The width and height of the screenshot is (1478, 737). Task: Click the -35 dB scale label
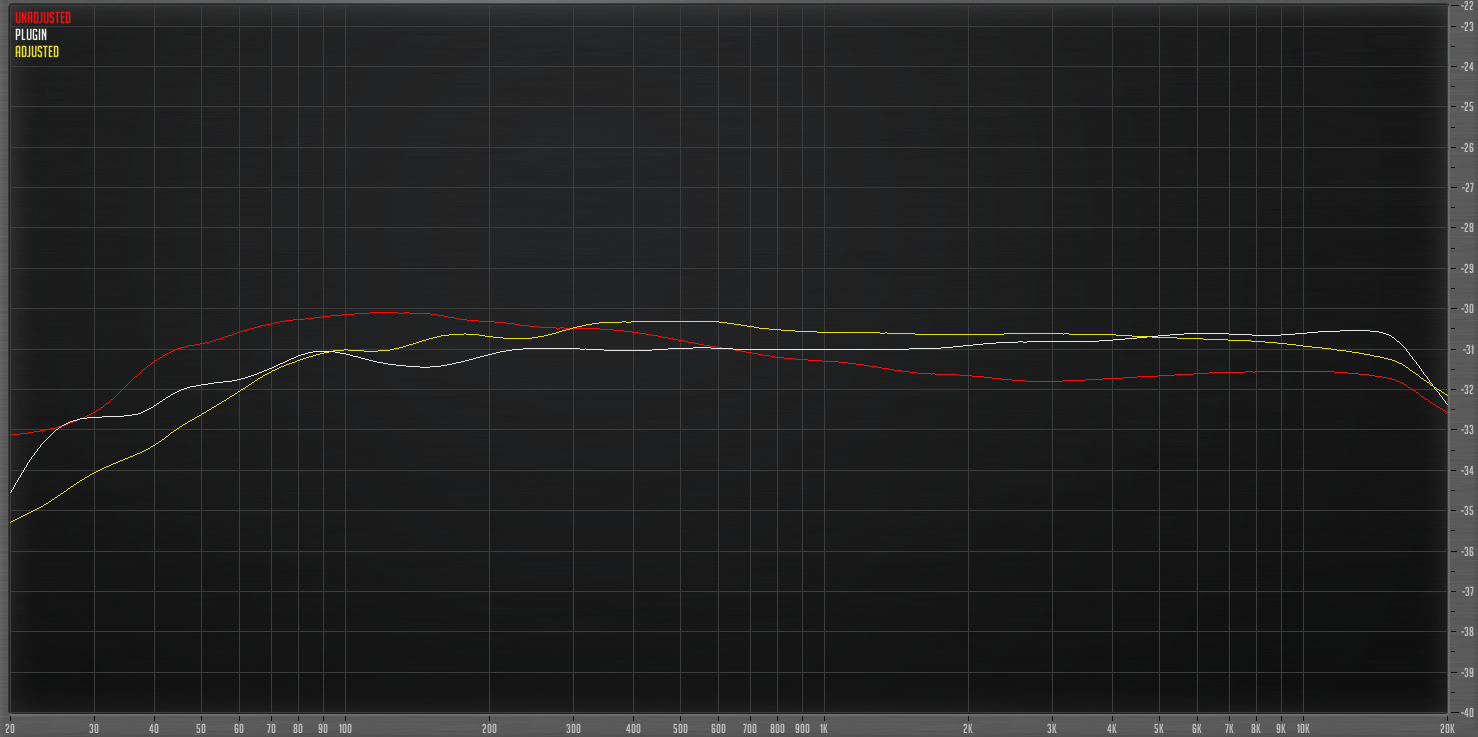click(1468, 511)
